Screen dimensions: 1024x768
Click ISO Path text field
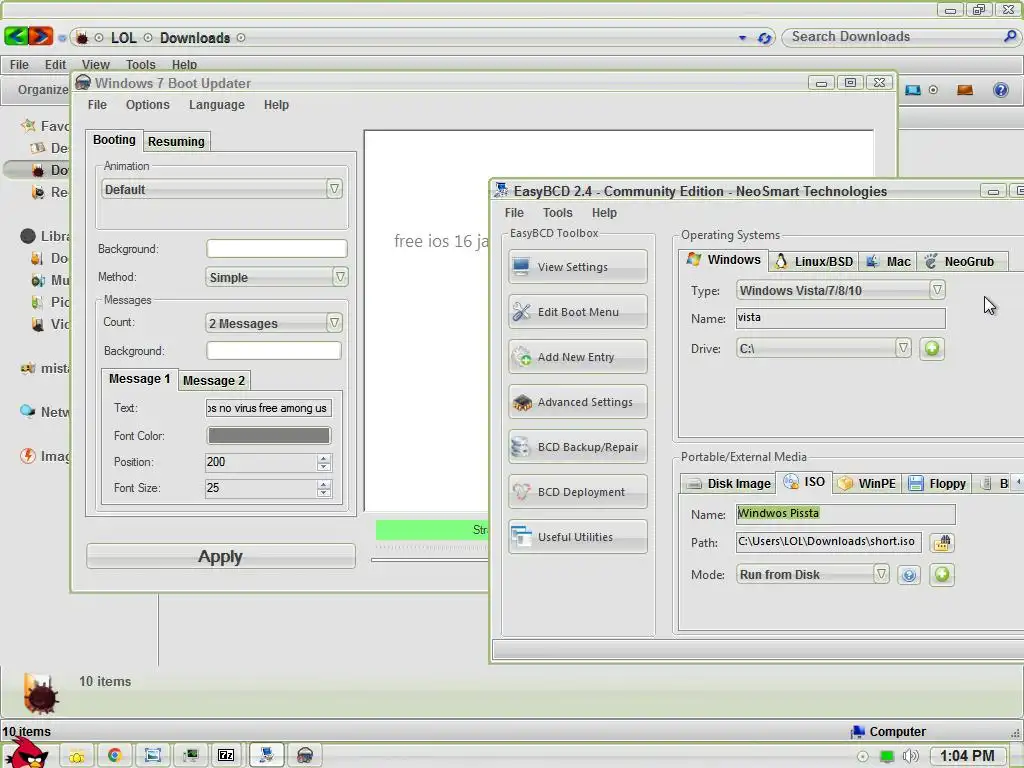tap(829, 542)
